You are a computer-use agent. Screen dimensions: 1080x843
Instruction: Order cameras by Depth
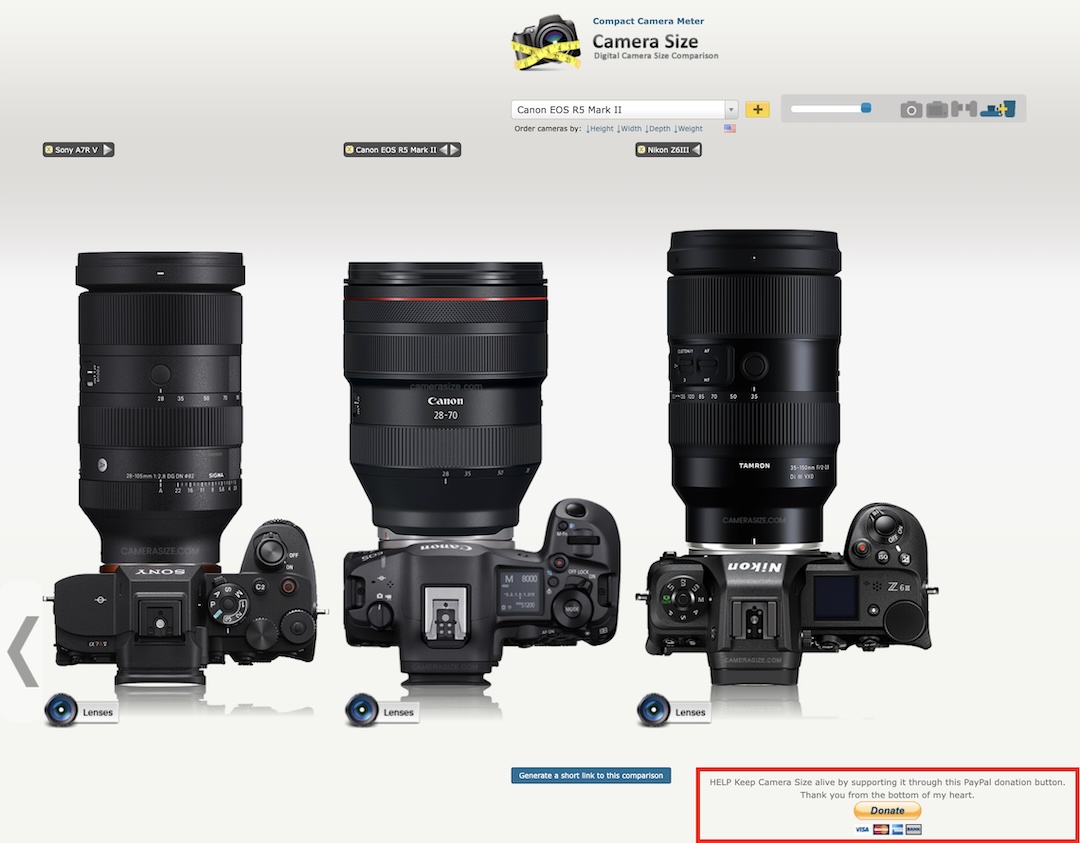658,129
